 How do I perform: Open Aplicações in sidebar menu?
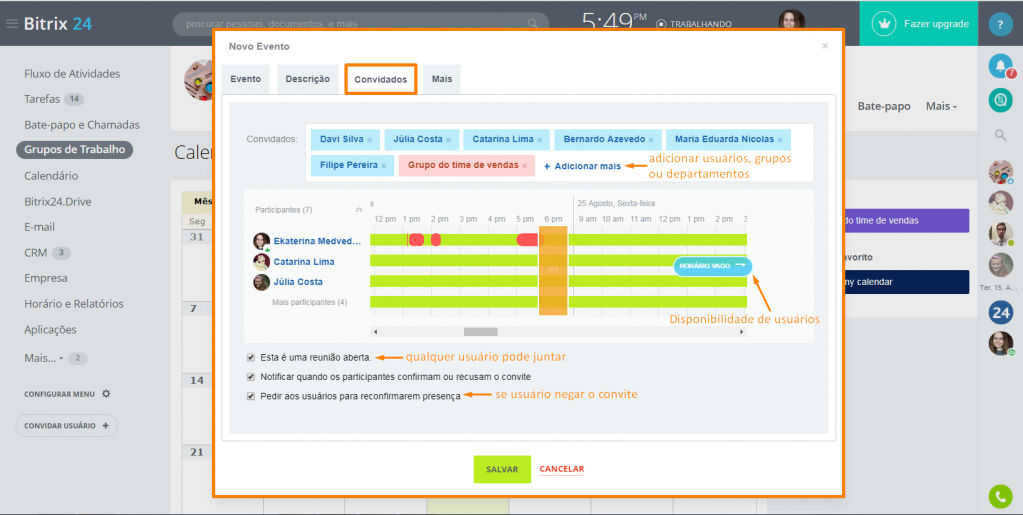coord(50,330)
